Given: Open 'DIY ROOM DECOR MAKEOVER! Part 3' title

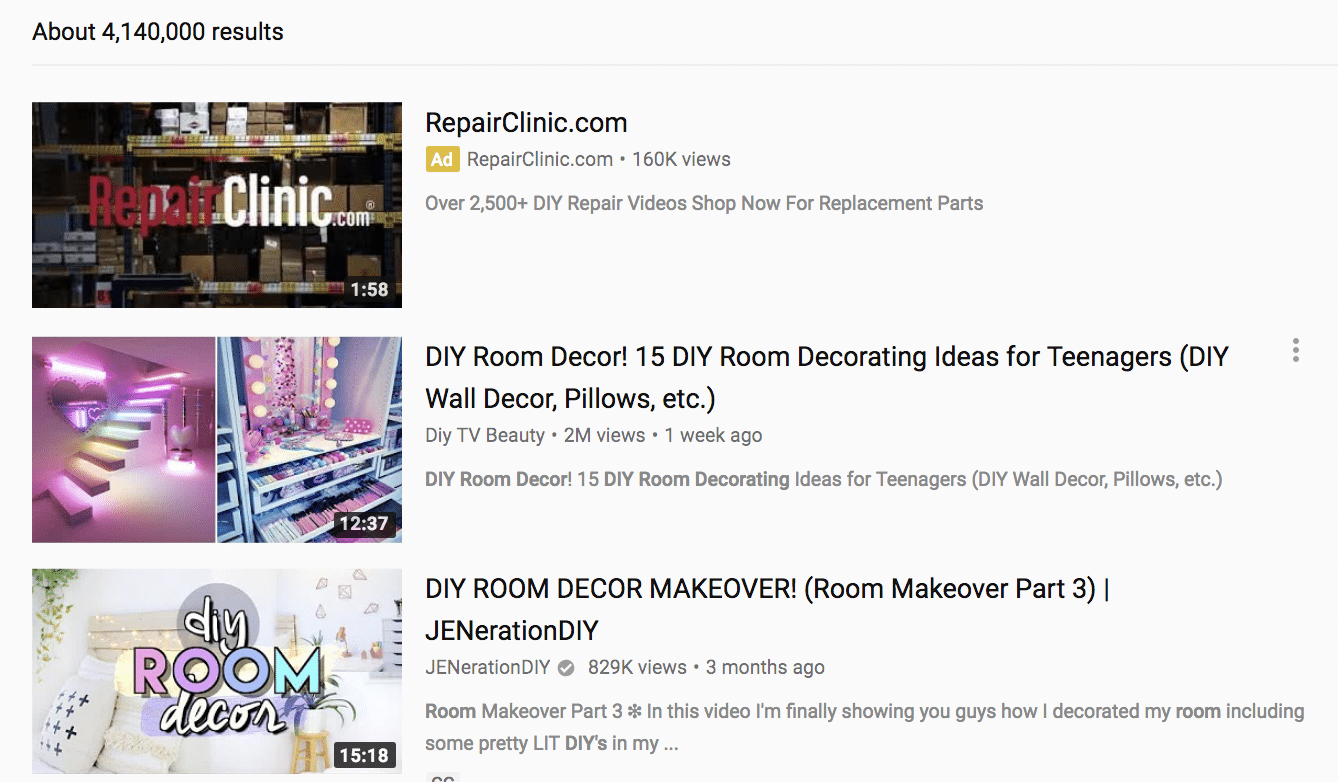Looking at the screenshot, I should click(767, 610).
